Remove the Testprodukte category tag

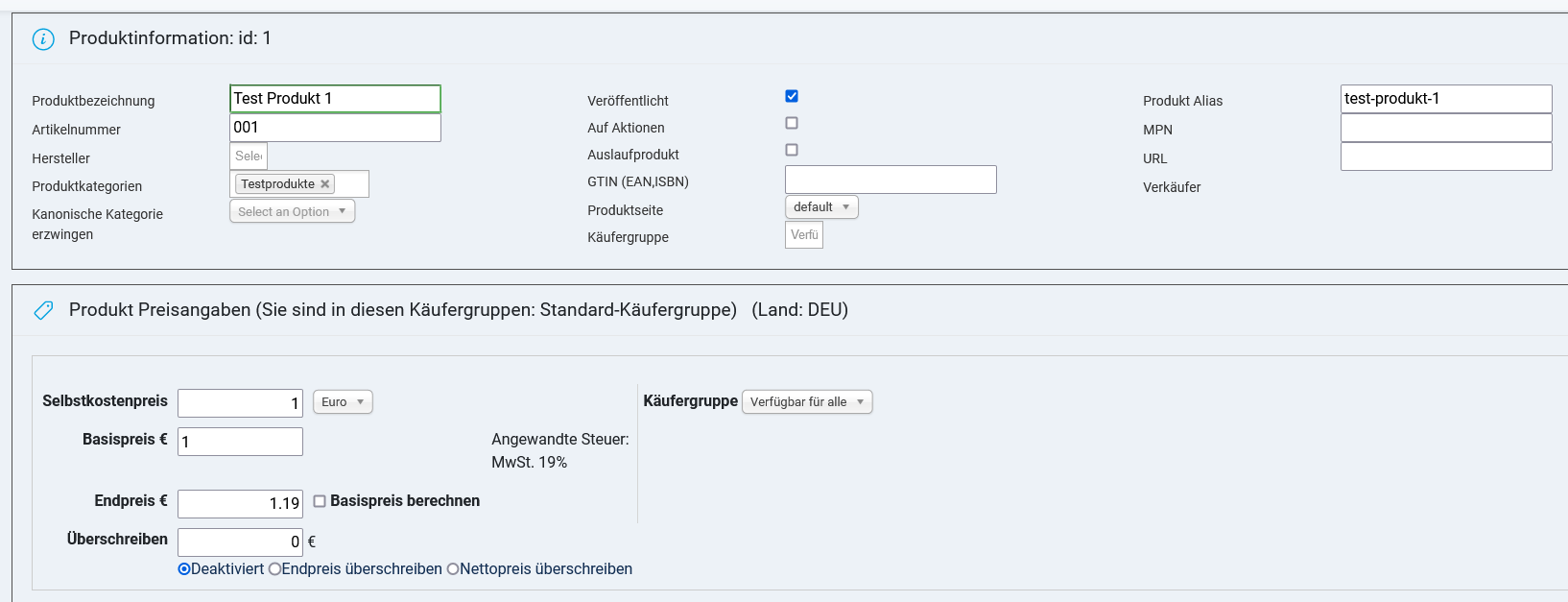[325, 184]
